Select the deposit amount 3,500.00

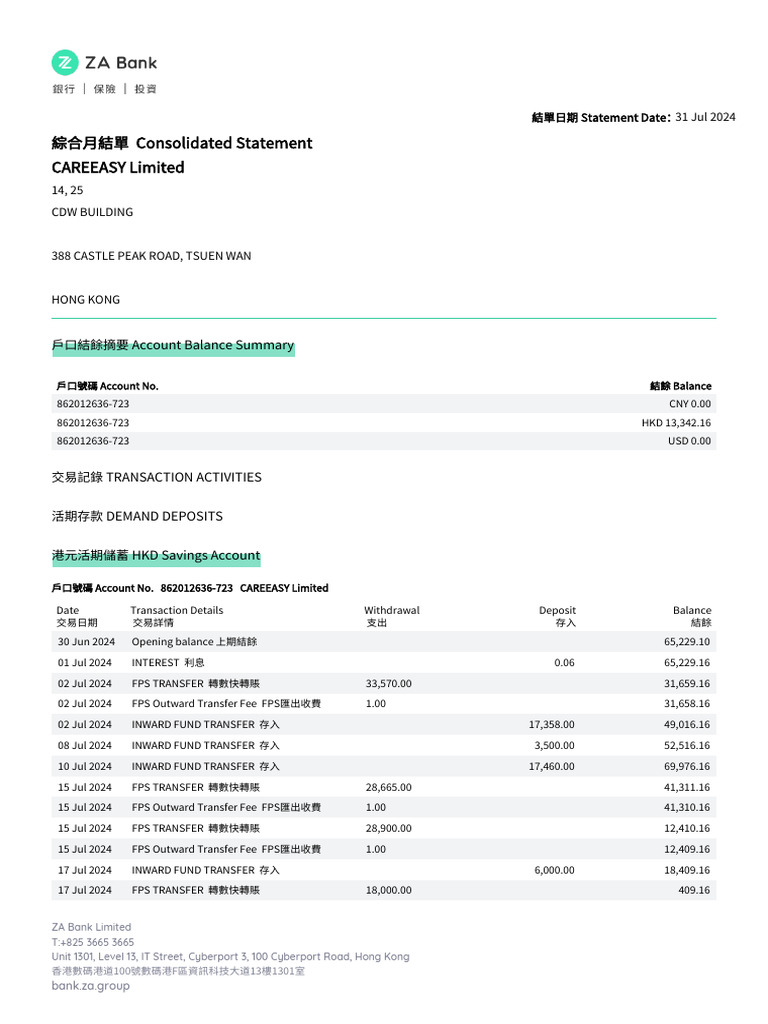(554, 746)
